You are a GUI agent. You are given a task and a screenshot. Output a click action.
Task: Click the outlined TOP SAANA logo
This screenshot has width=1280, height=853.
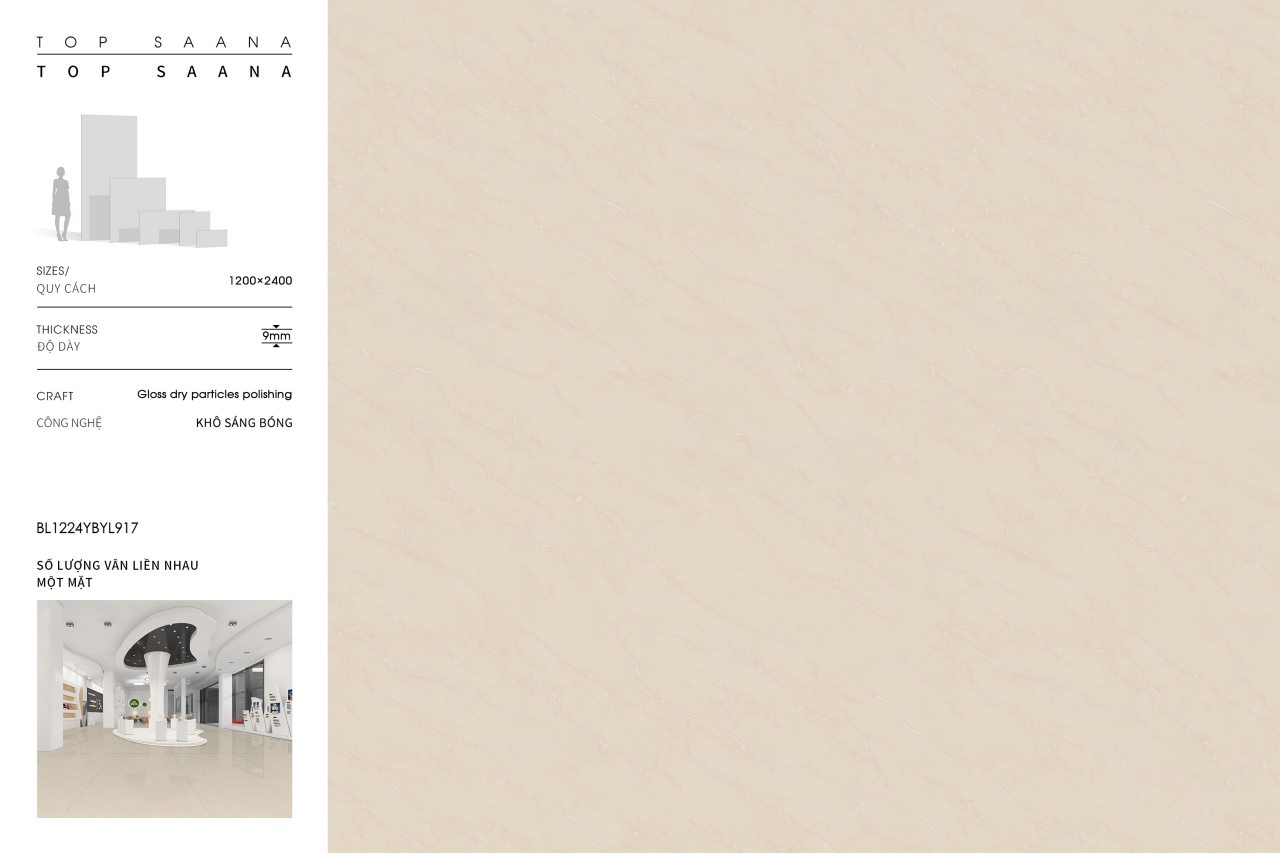[164, 42]
